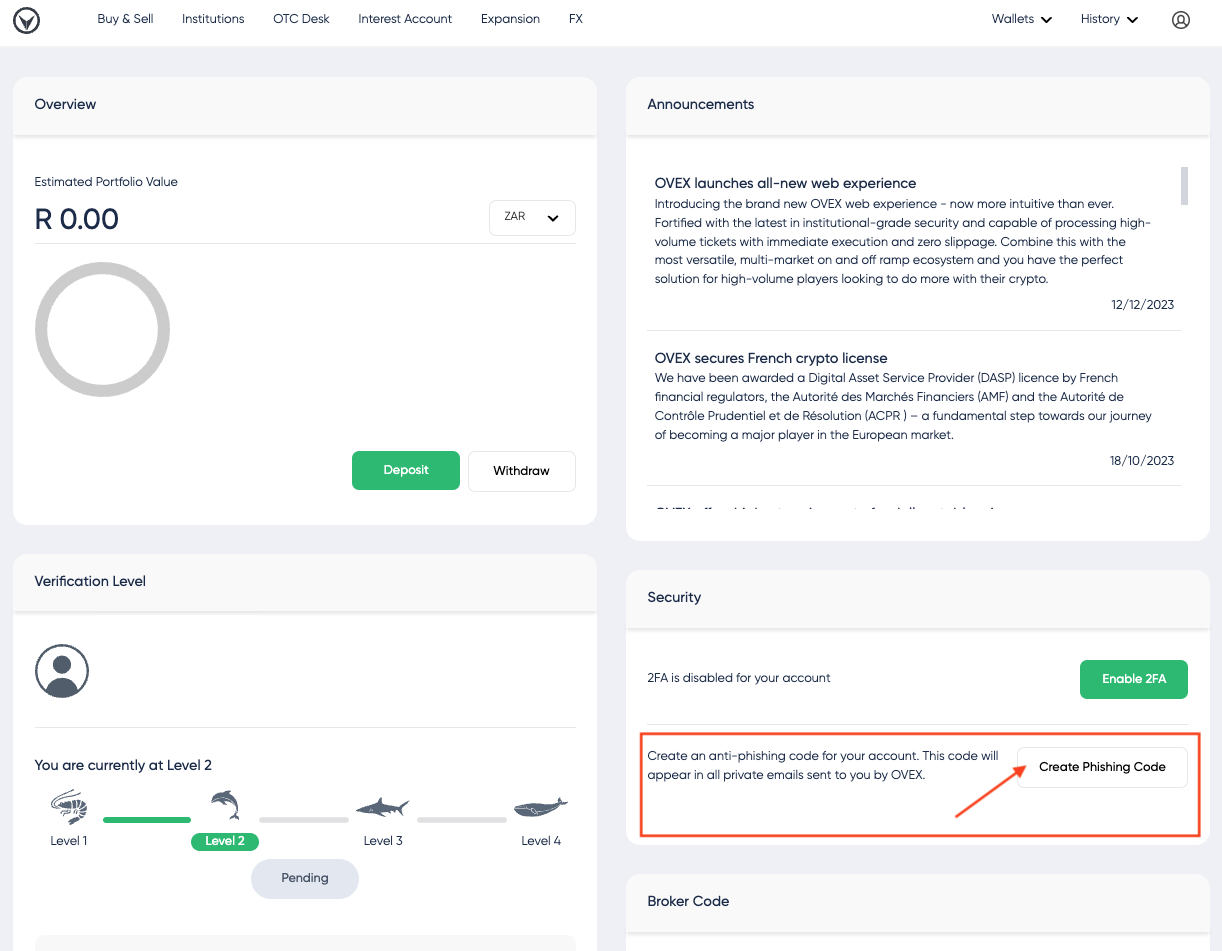
Task: Open the user account profile icon
Action: tap(1181, 20)
